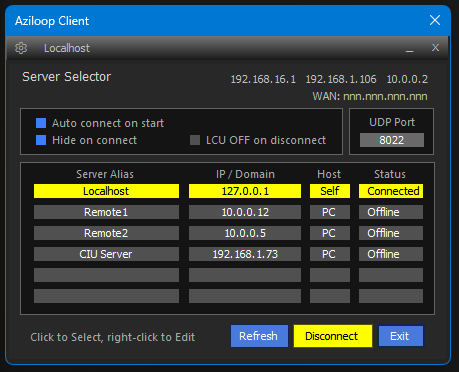The width and height of the screenshot is (459, 372).
Task: Close the Localhost panel with small X
Action: point(435,48)
